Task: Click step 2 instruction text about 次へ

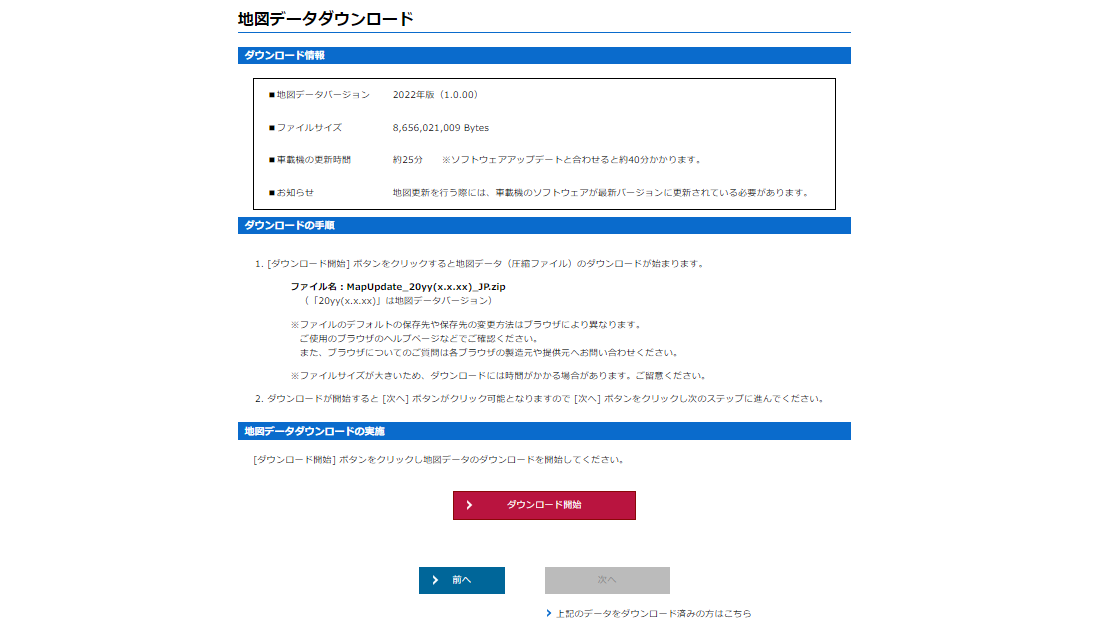Action: click(545, 399)
